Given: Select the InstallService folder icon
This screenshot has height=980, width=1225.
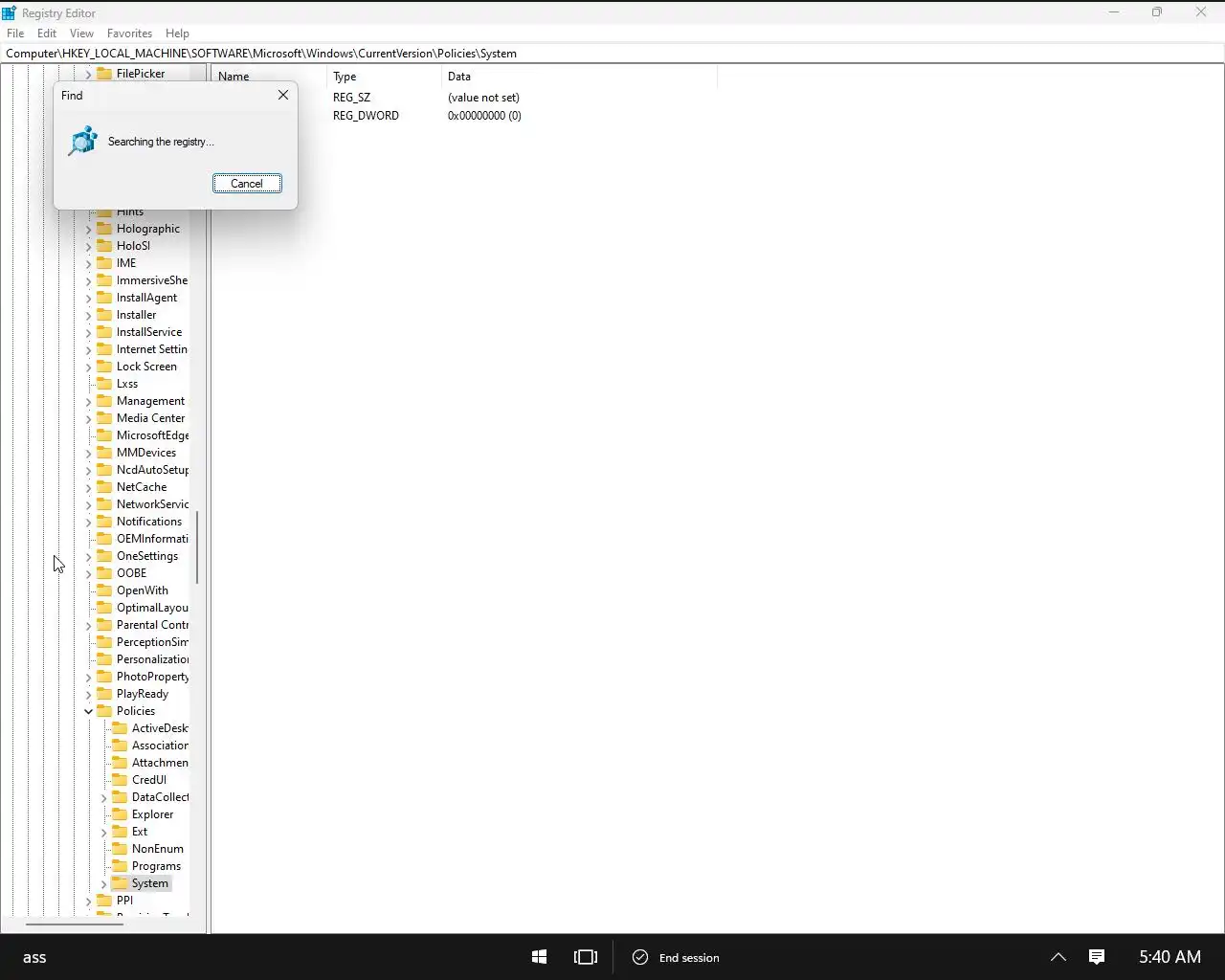Looking at the screenshot, I should pyautogui.click(x=104, y=332).
